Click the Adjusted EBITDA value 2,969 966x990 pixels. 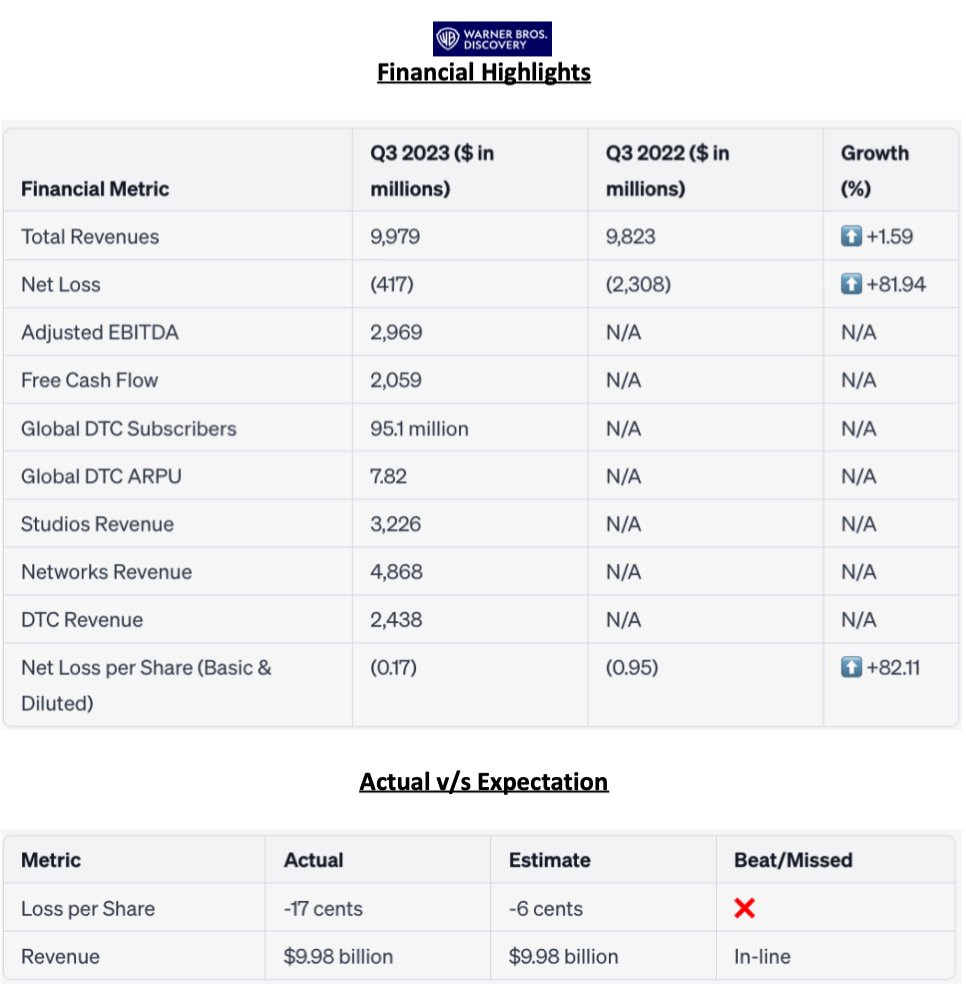point(396,333)
